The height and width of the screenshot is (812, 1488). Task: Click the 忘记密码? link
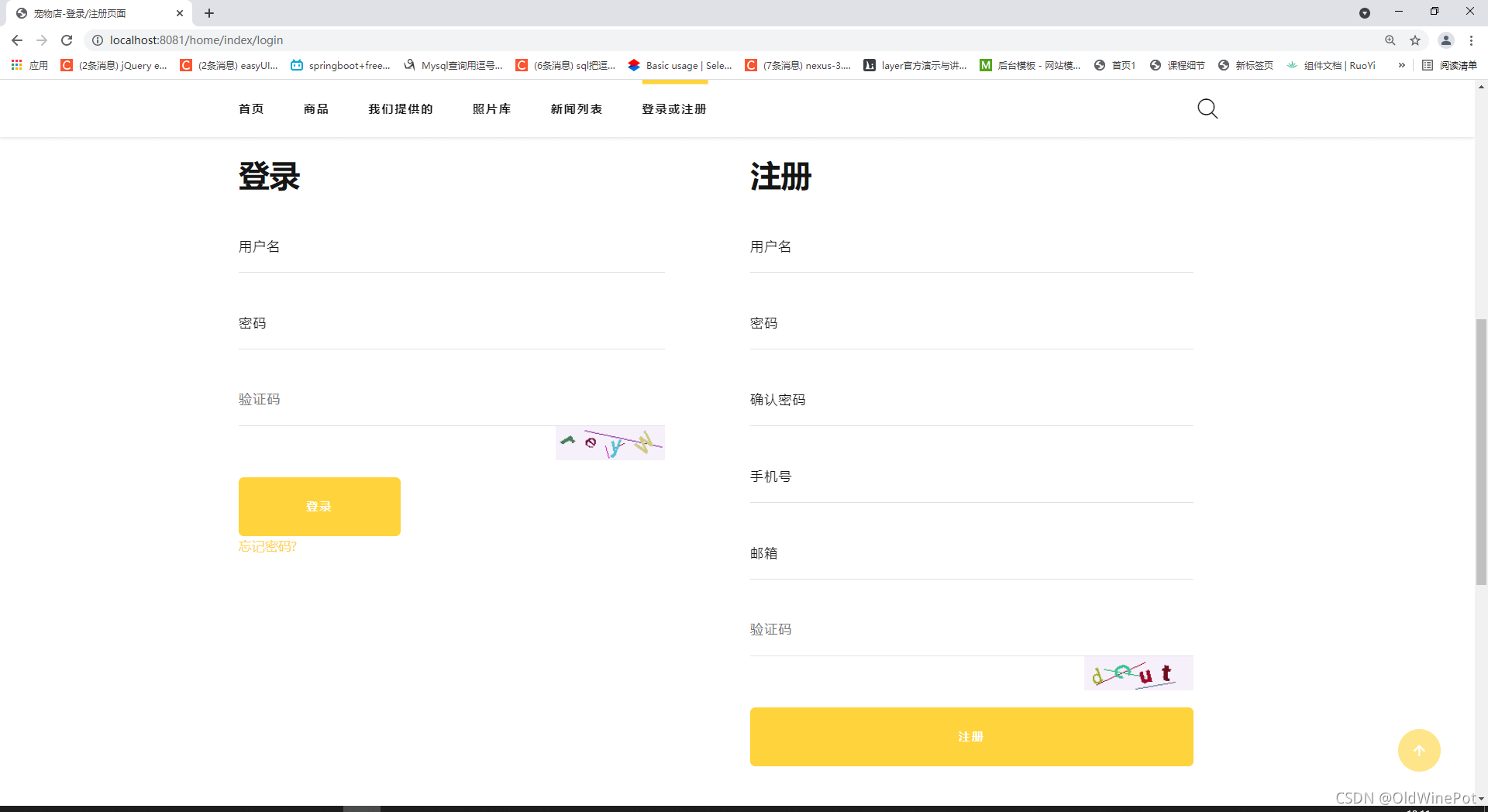click(267, 547)
